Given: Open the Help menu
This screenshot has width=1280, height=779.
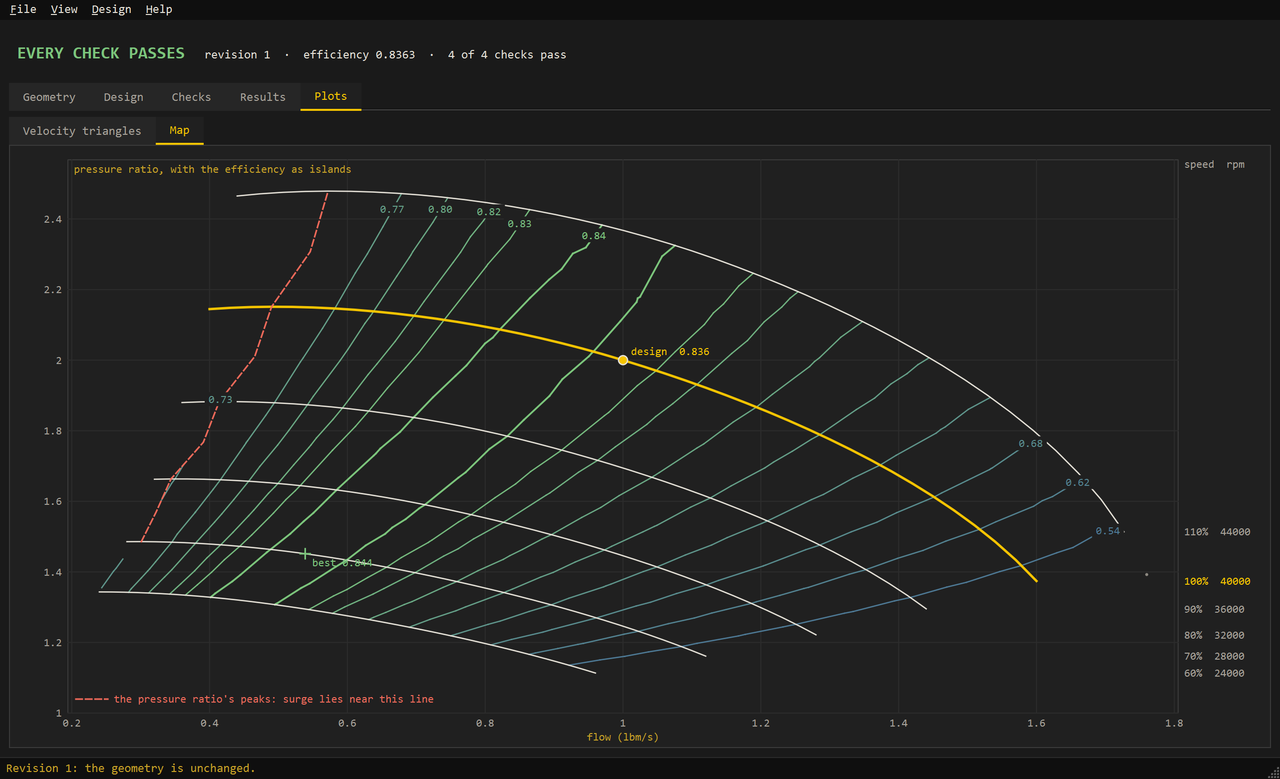Looking at the screenshot, I should tap(159, 9).
